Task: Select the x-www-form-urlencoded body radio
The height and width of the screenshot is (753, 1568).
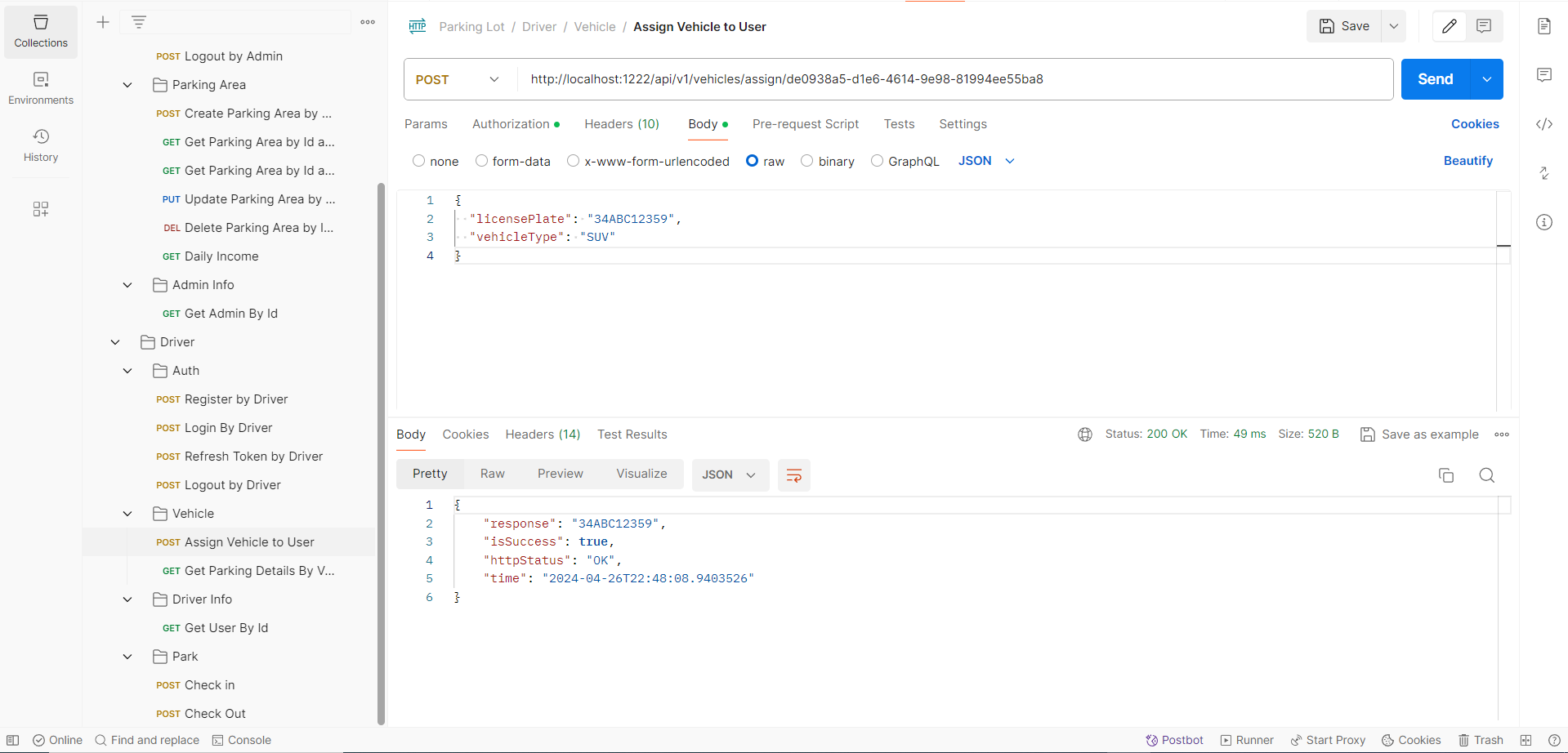Action: click(574, 161)
